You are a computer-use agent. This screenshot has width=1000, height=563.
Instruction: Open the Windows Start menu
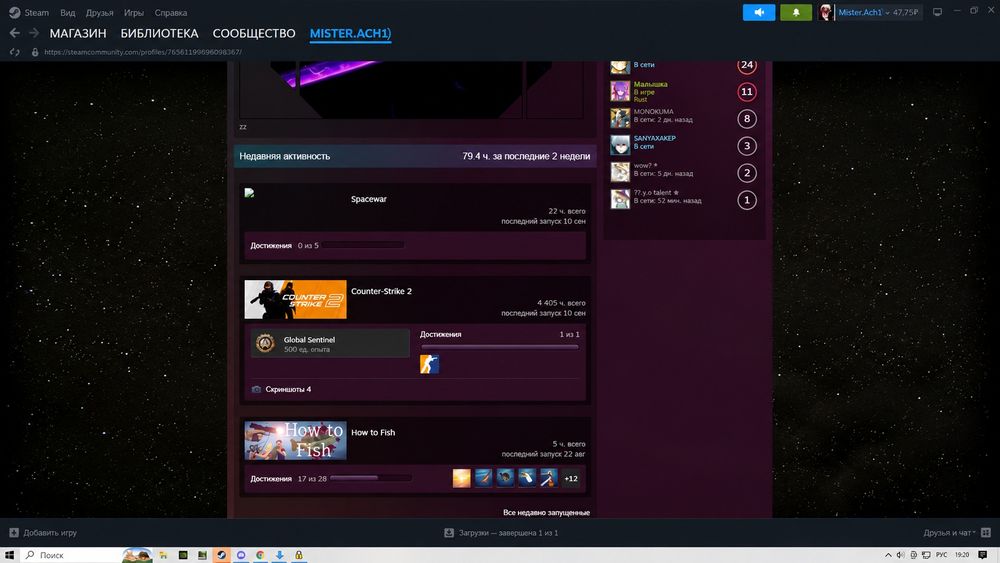pos(9,555)
